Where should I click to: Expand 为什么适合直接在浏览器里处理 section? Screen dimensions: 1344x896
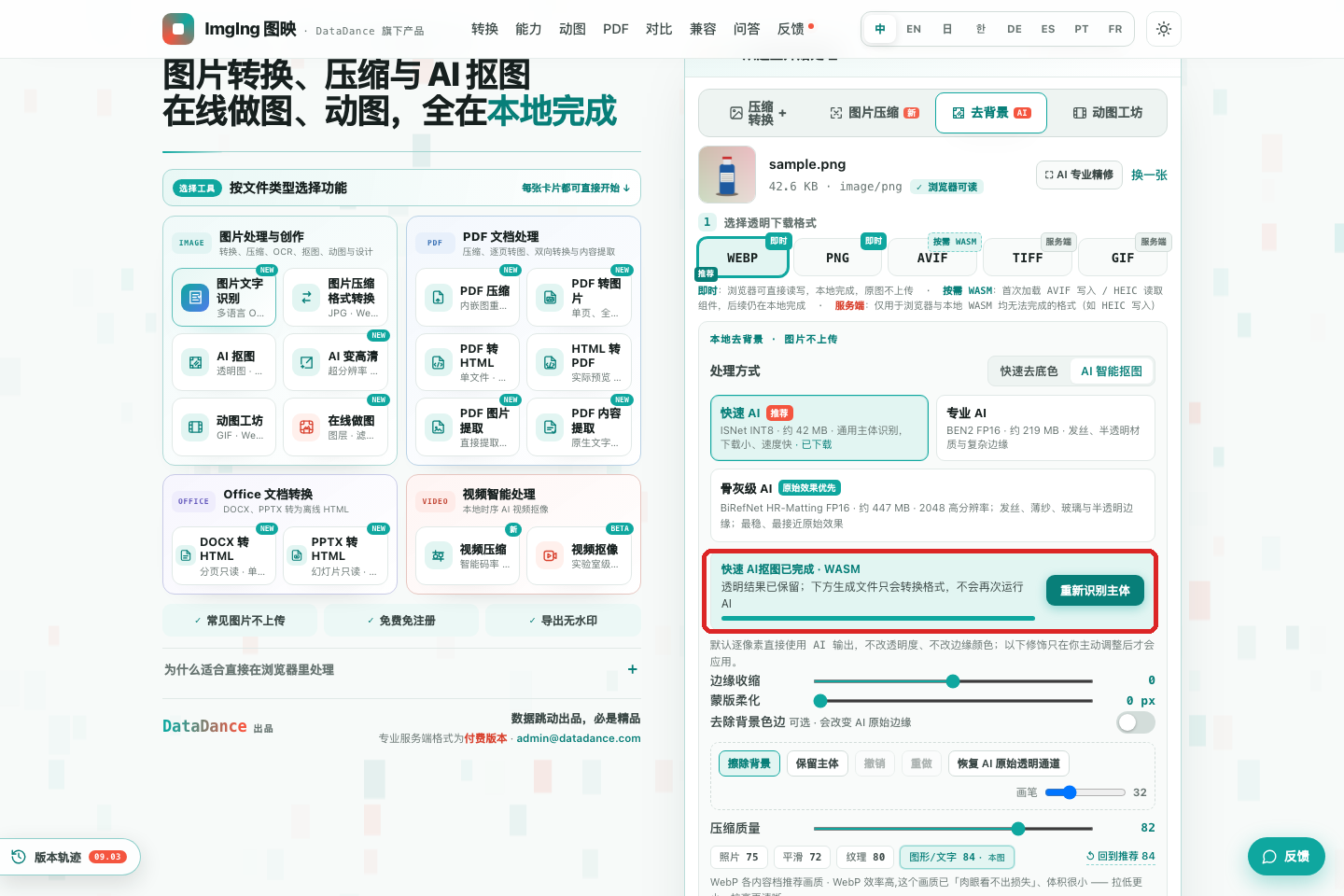click(x=401, y=669)
